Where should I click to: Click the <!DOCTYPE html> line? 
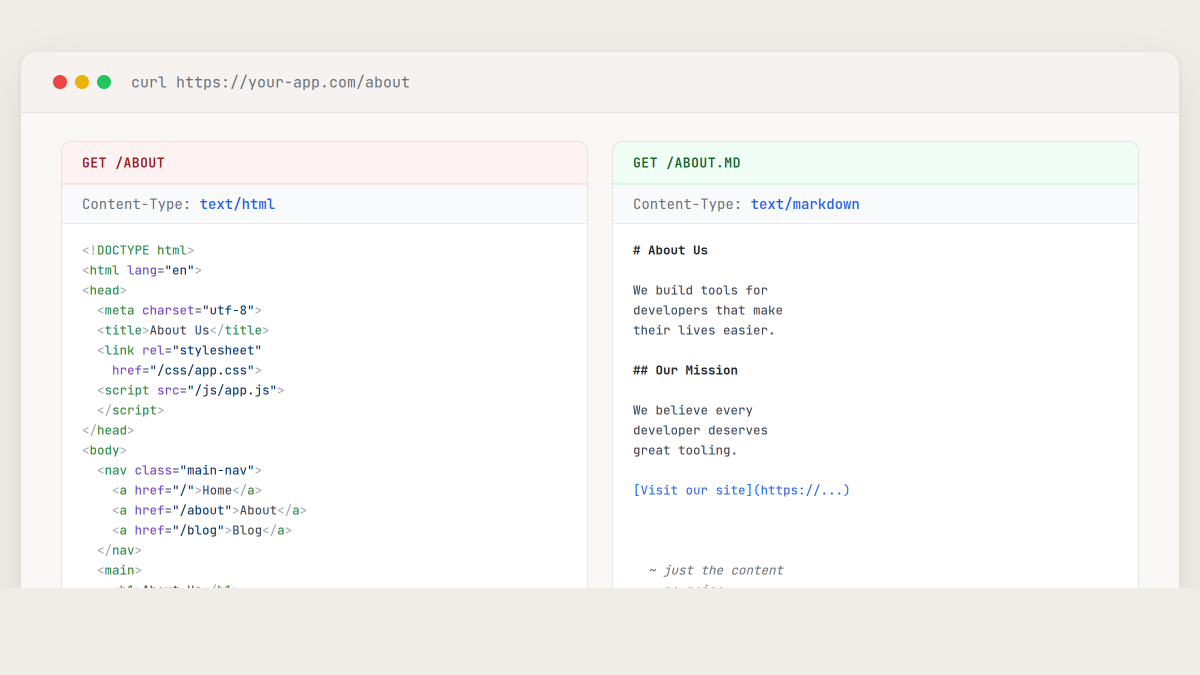(x=138, y=250)
